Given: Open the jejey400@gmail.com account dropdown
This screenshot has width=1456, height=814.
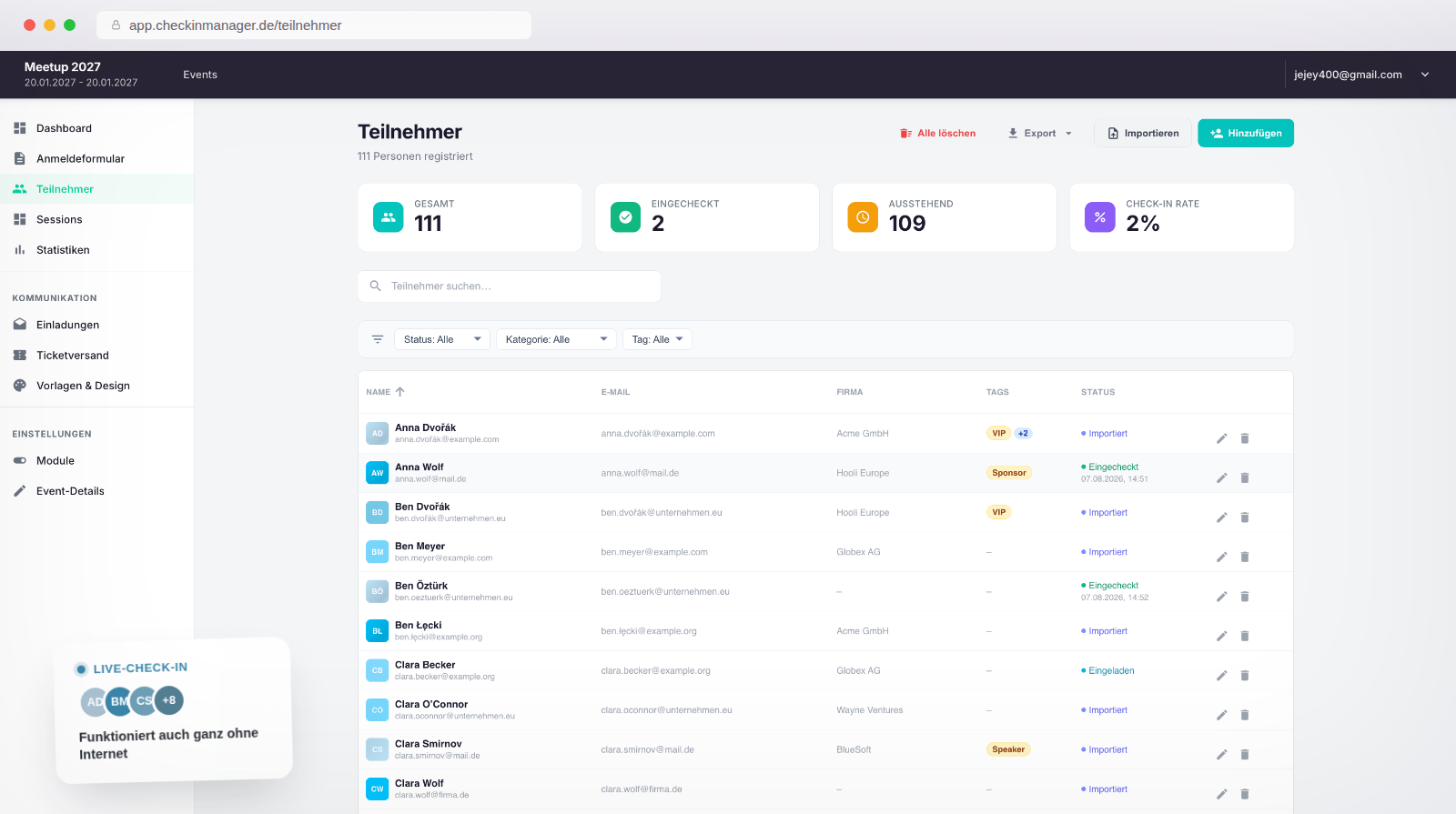Looking at the screenshot, I should pos(1361,75).
